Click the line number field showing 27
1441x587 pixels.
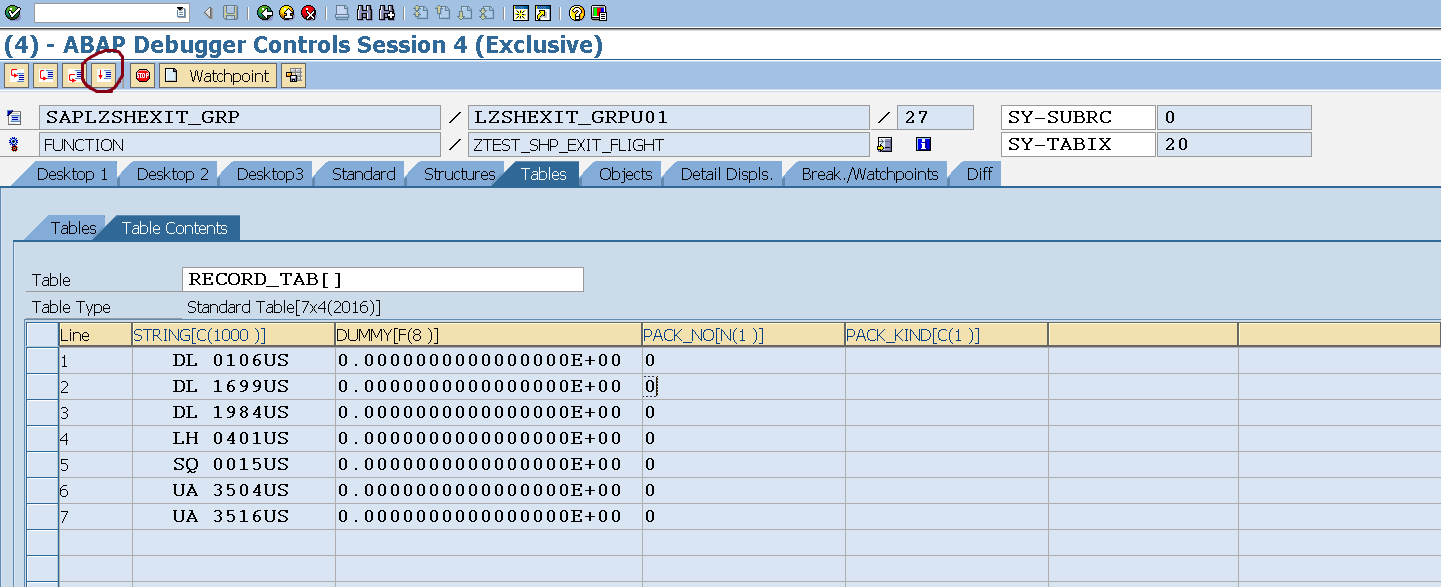coord(935,117)
